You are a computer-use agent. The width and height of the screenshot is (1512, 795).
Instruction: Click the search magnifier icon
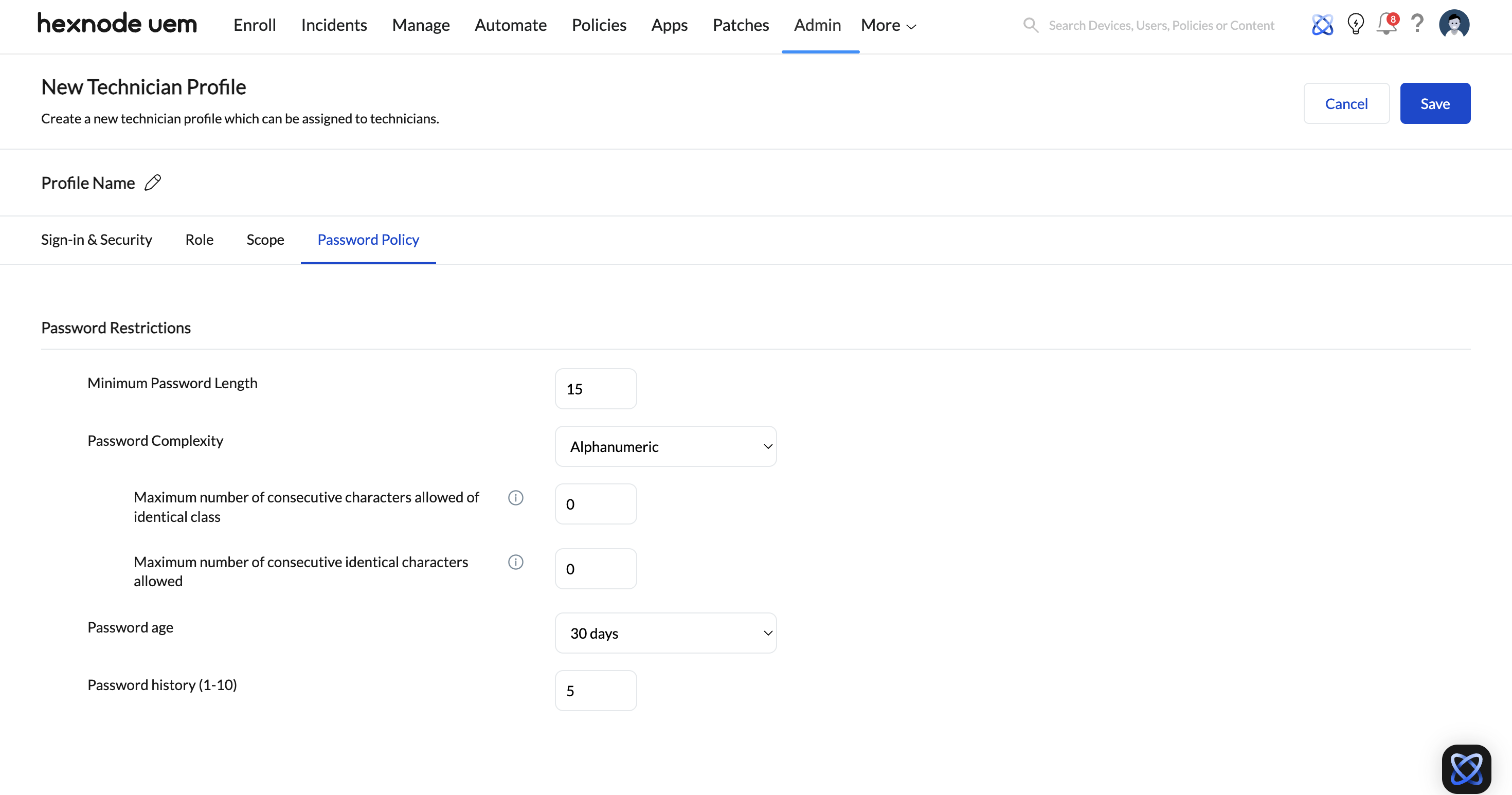pos(1031,25)
